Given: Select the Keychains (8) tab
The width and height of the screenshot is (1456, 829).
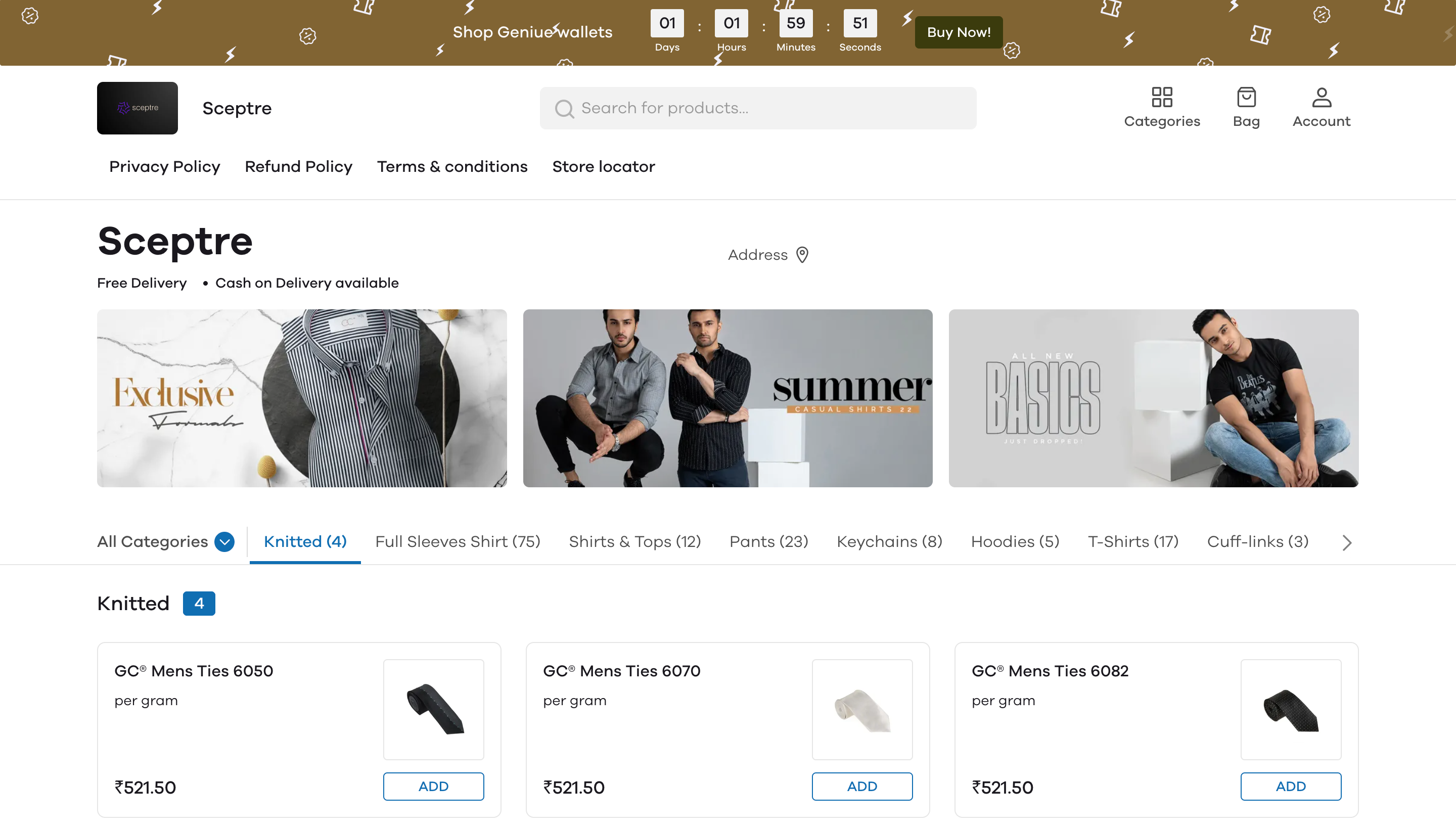Looking at the screenshot, I should pos(889,541).
